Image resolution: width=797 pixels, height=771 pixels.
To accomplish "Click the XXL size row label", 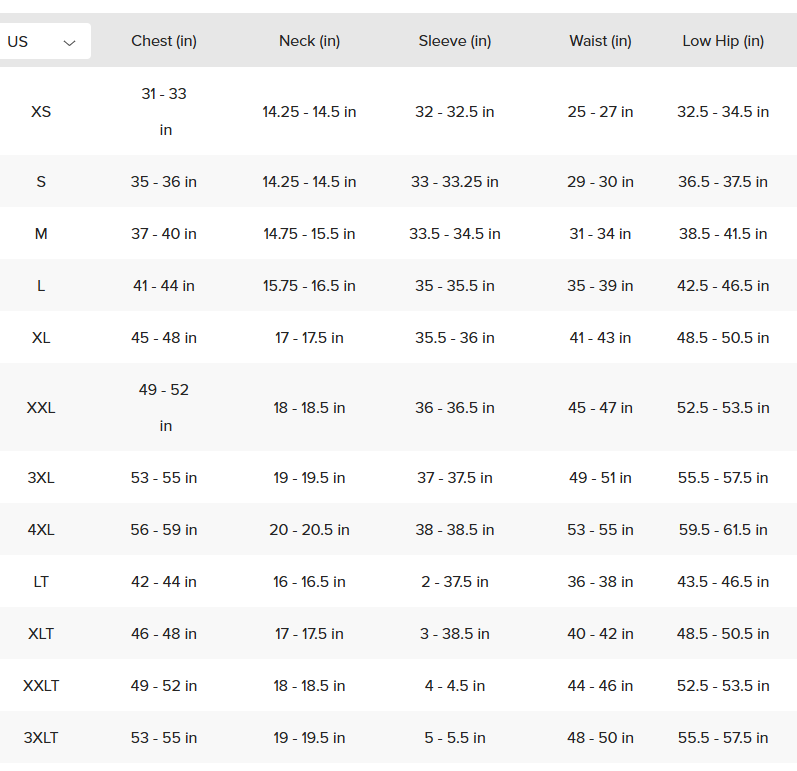I will click(41, 408).
